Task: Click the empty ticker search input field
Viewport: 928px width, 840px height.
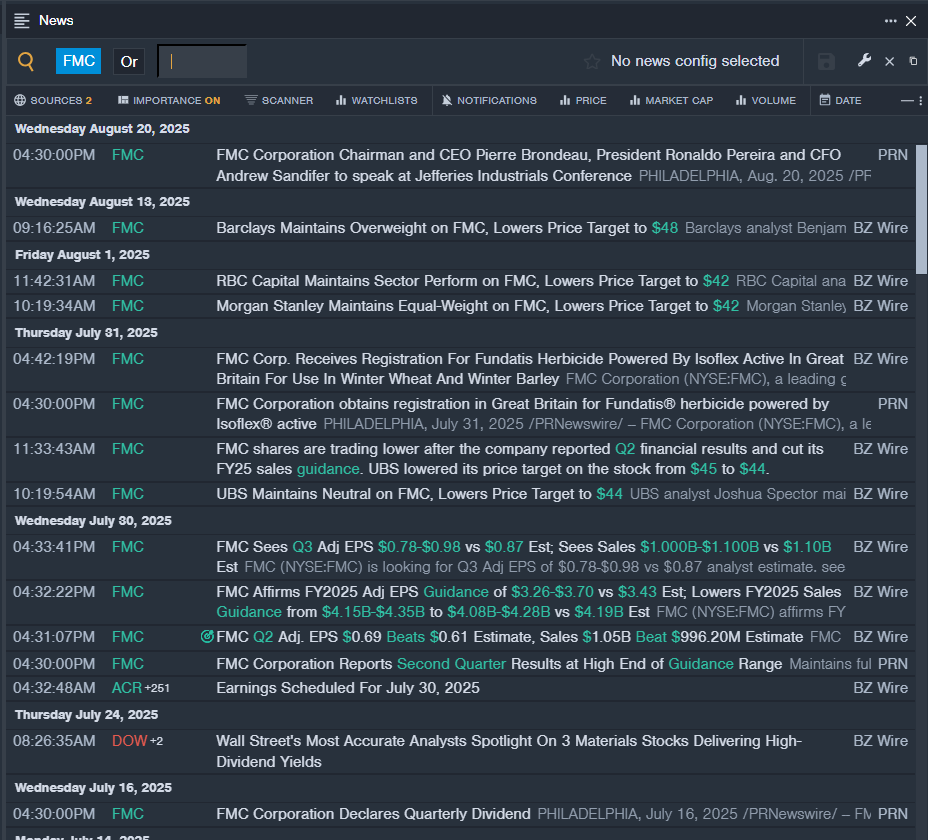Action: [202, 62]
